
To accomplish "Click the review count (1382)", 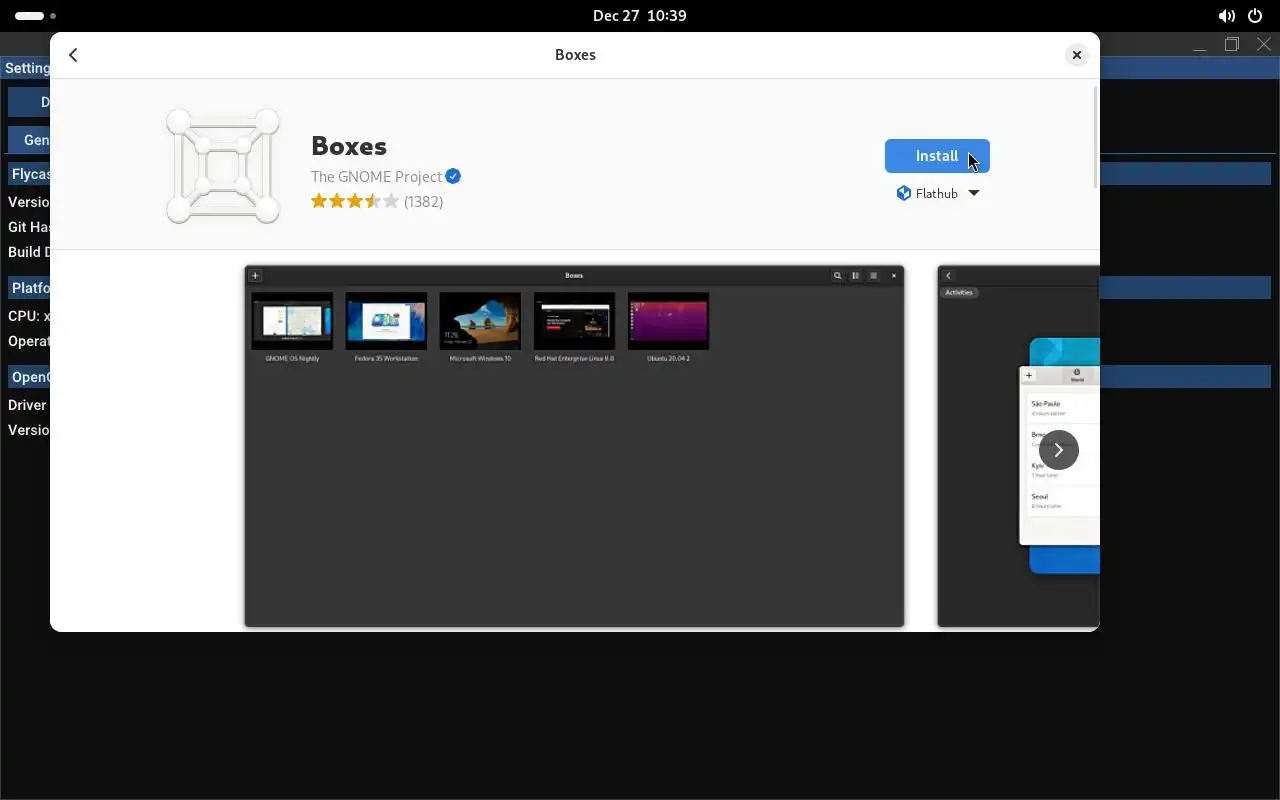I will pyautogui.click(x=423, y=201).
